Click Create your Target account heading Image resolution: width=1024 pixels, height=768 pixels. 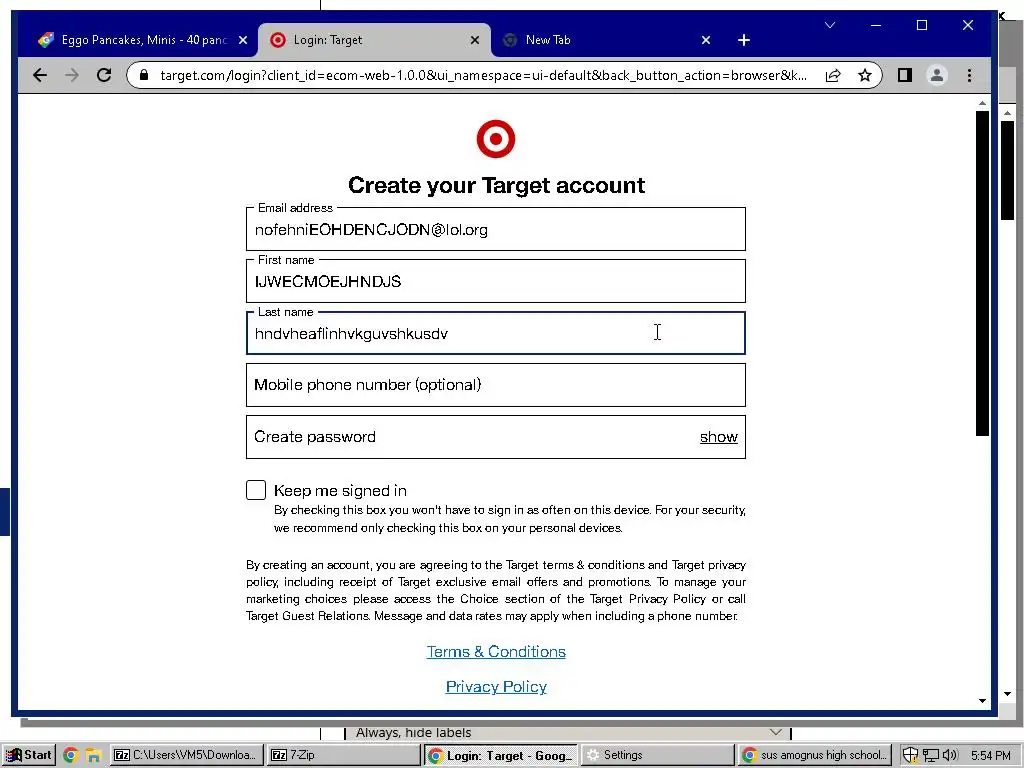pyautogui.click(x=496, y=185)
